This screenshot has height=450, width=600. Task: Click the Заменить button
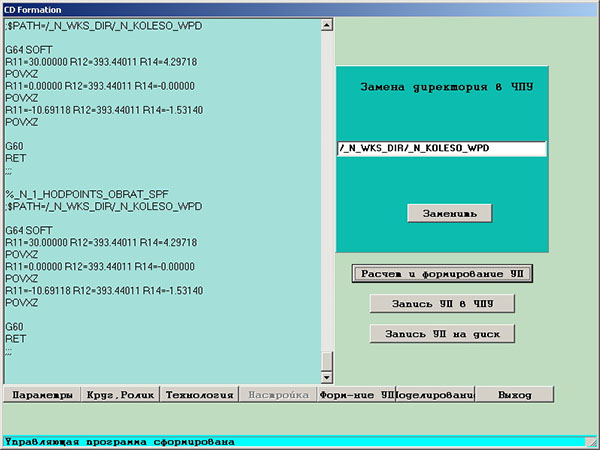(449, 213)
